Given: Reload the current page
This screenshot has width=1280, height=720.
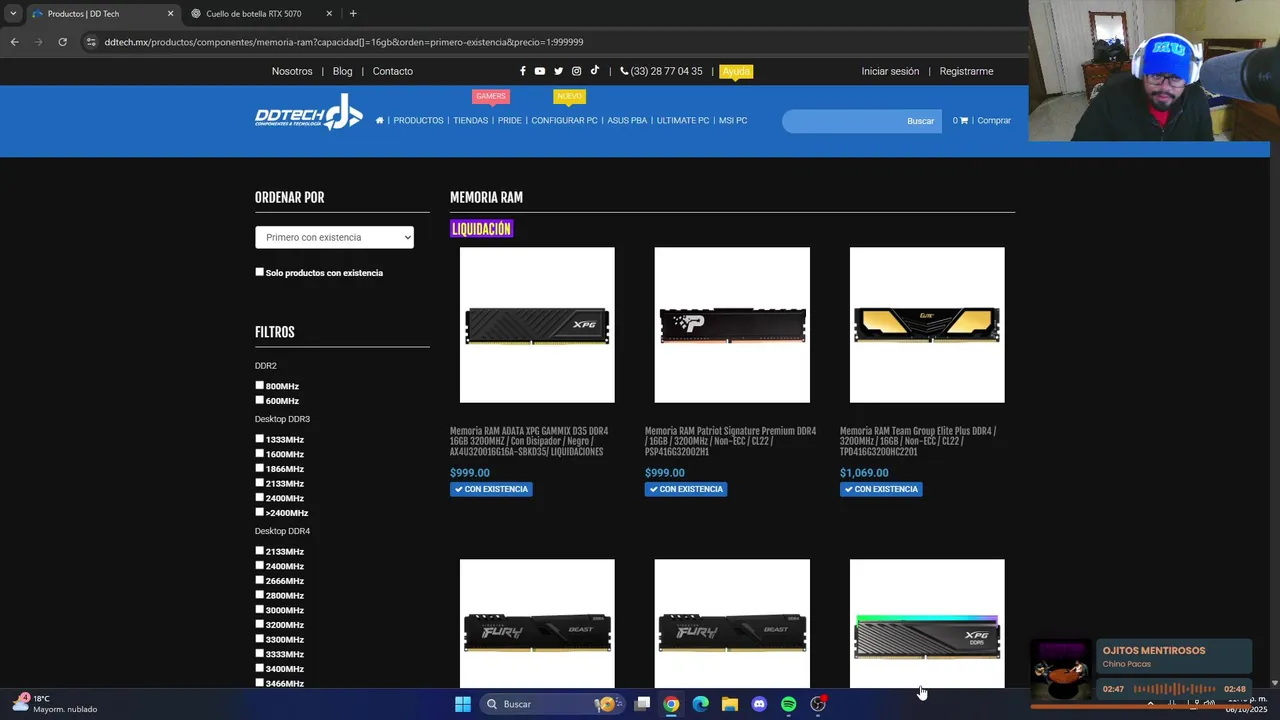Looking at the screenshot, I should [x=62, y=42].
